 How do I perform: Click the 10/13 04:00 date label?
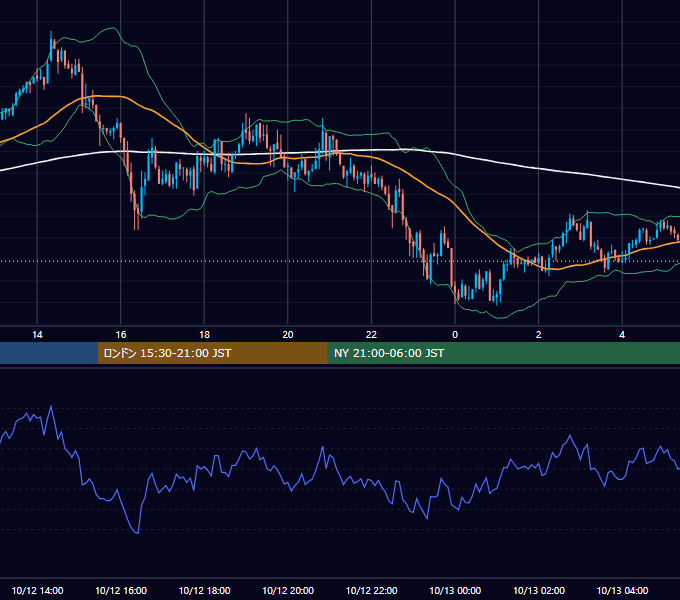click(622, 590)
